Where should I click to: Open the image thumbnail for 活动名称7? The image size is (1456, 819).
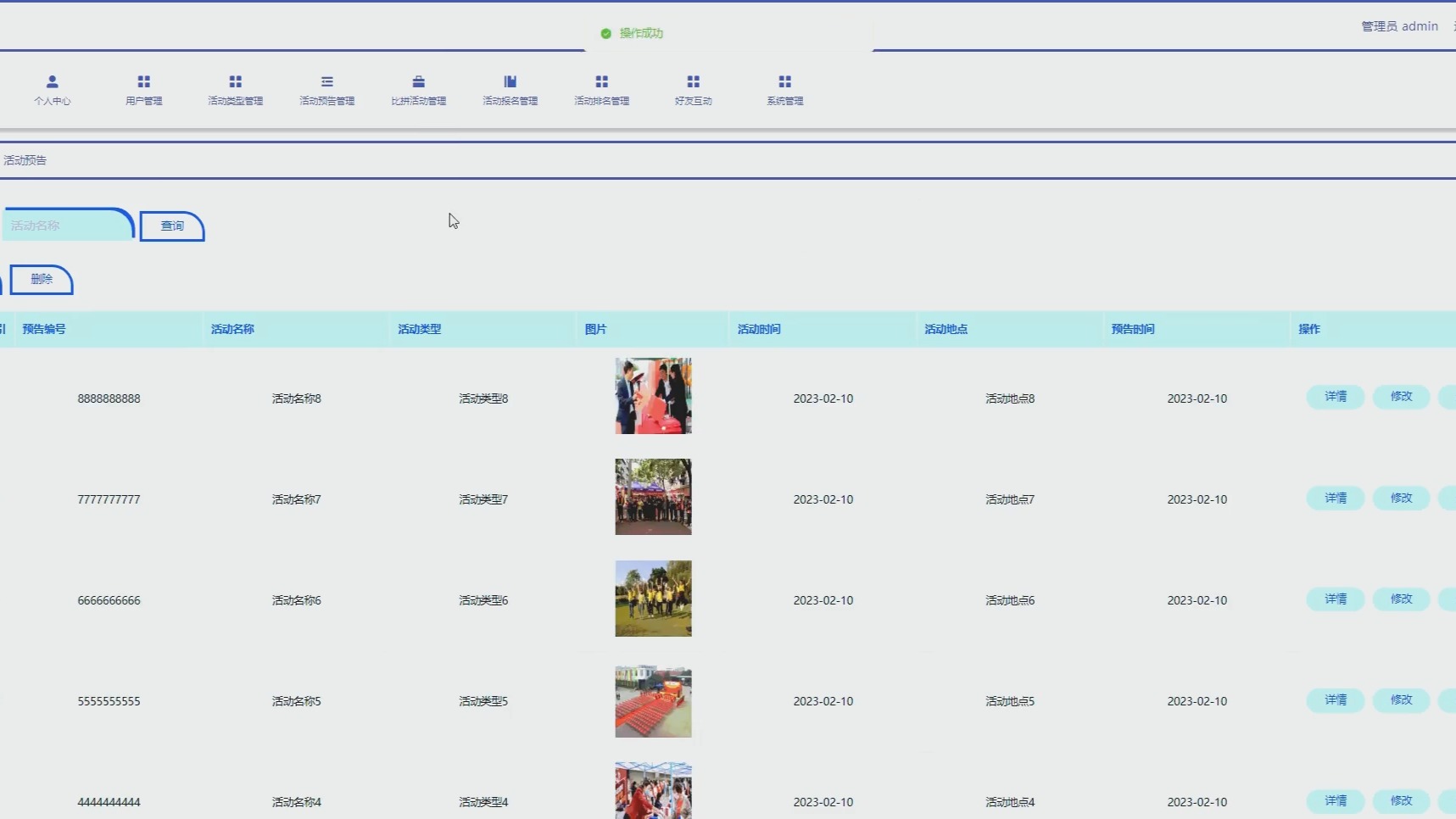click(653, 497)
